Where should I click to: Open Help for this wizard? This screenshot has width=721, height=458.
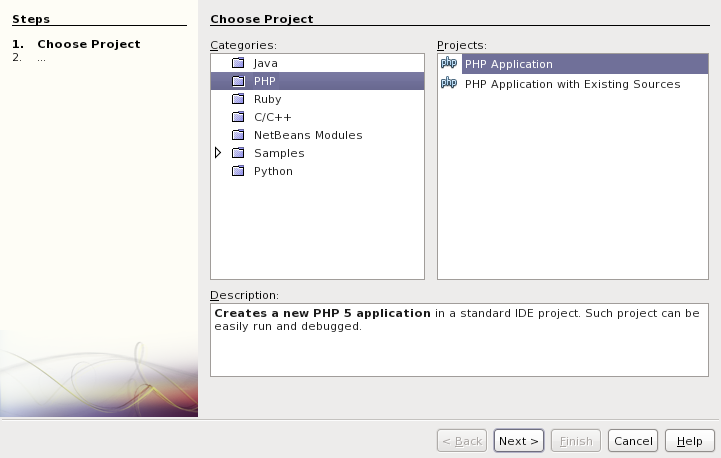point(689,441)
